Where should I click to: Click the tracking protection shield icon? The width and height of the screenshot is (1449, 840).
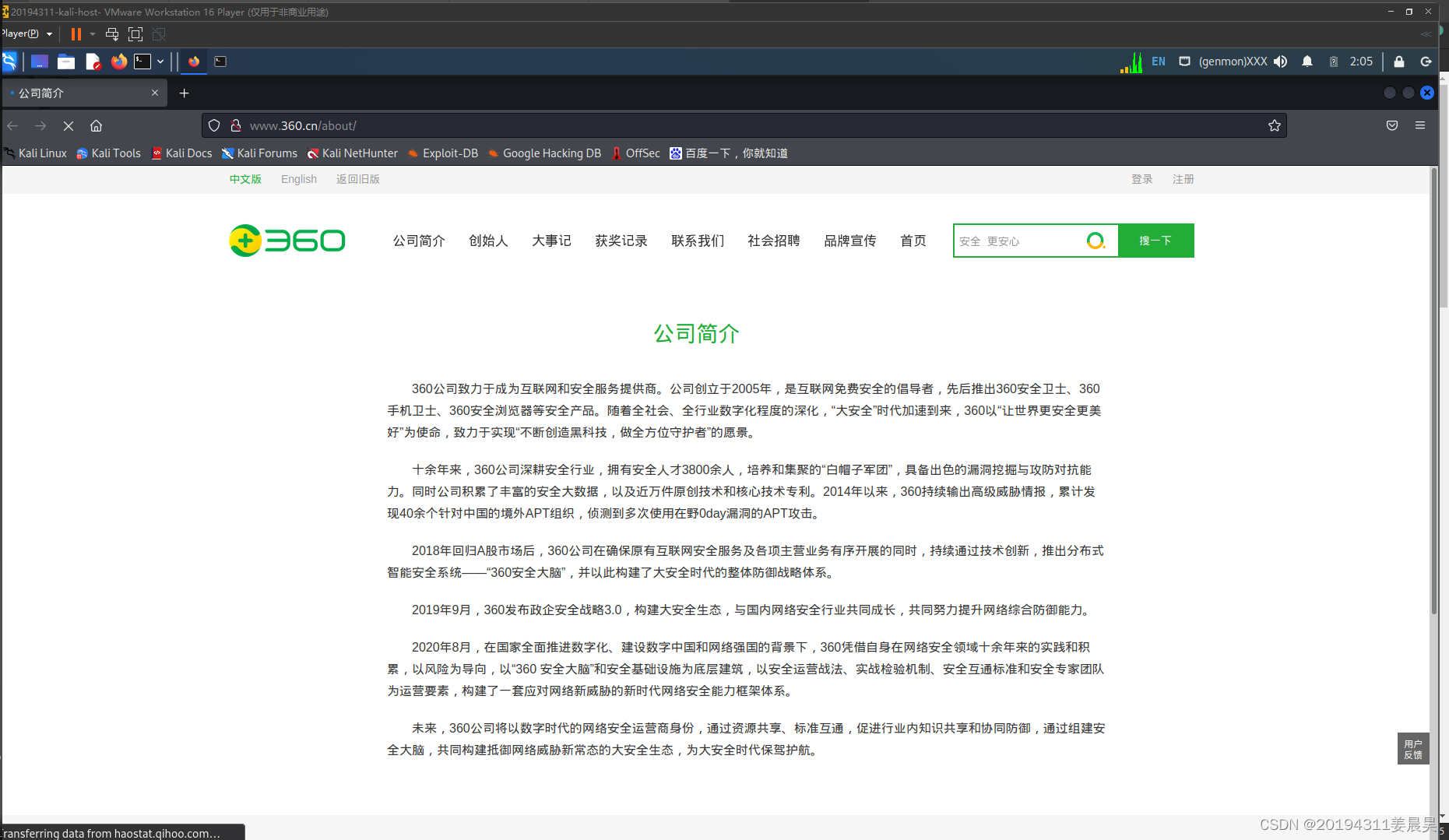(214, 125)
